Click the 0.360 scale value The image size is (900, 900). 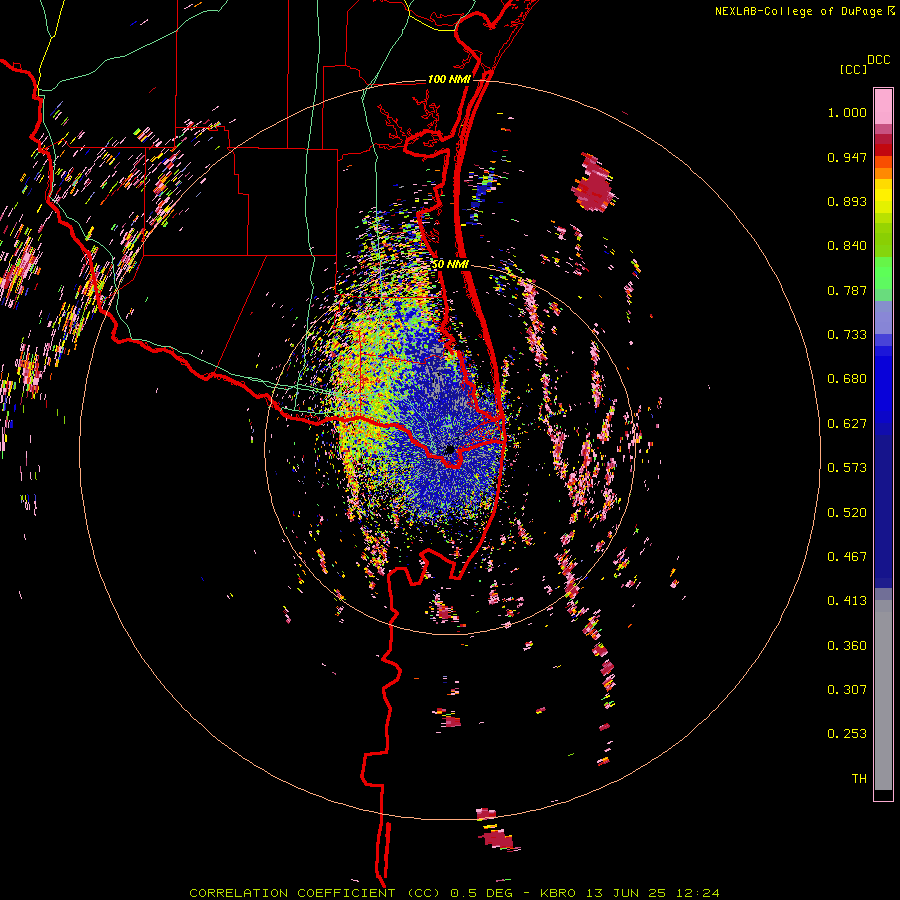click(x=847, y=646)
